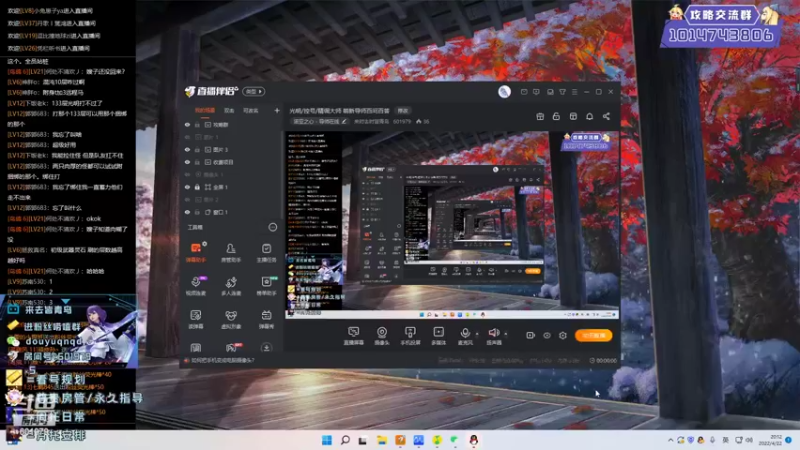Lock the 图片 3 source layer
This screenshot has height=450, width=800.
point(197,149)
